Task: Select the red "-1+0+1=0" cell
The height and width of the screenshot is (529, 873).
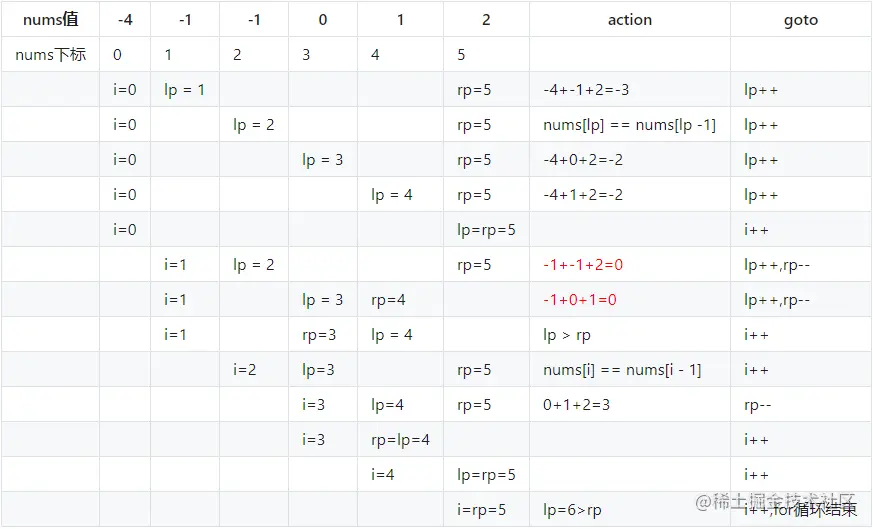Action: click(x=580, y=300)
